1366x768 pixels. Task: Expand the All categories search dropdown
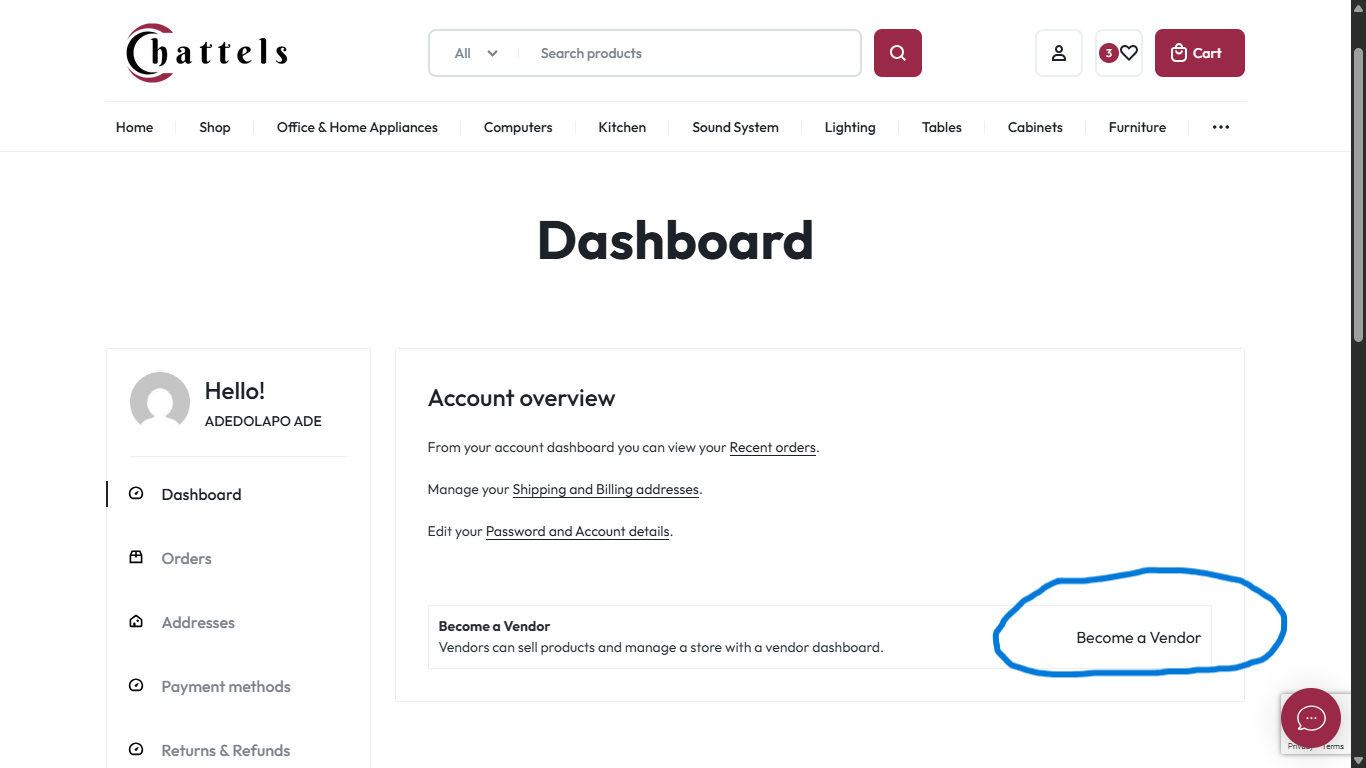[x=476, y=53]
